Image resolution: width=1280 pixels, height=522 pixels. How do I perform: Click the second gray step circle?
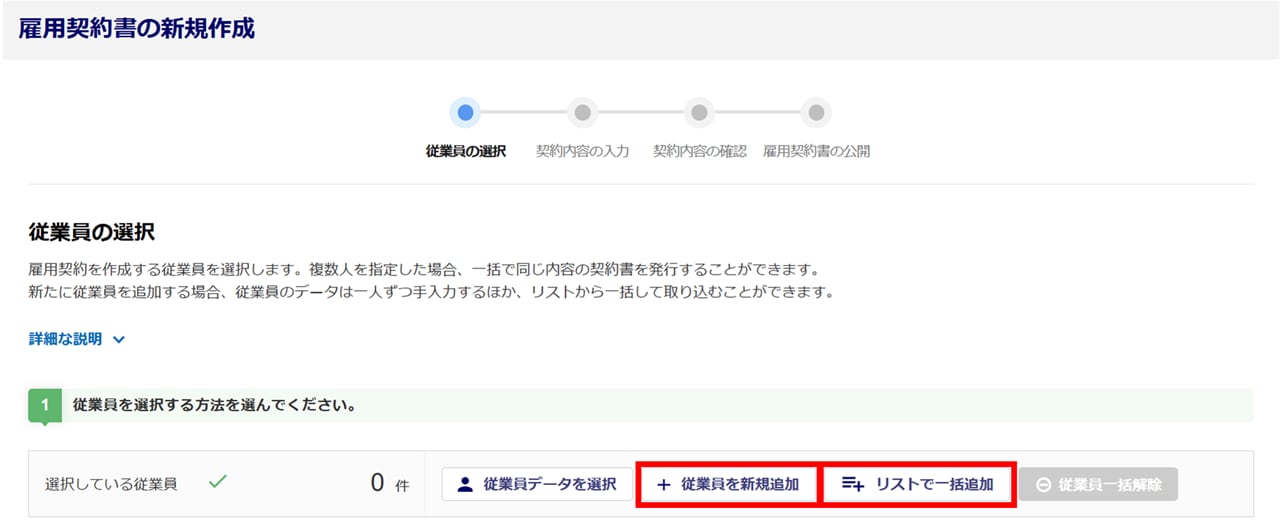(582, 112)
